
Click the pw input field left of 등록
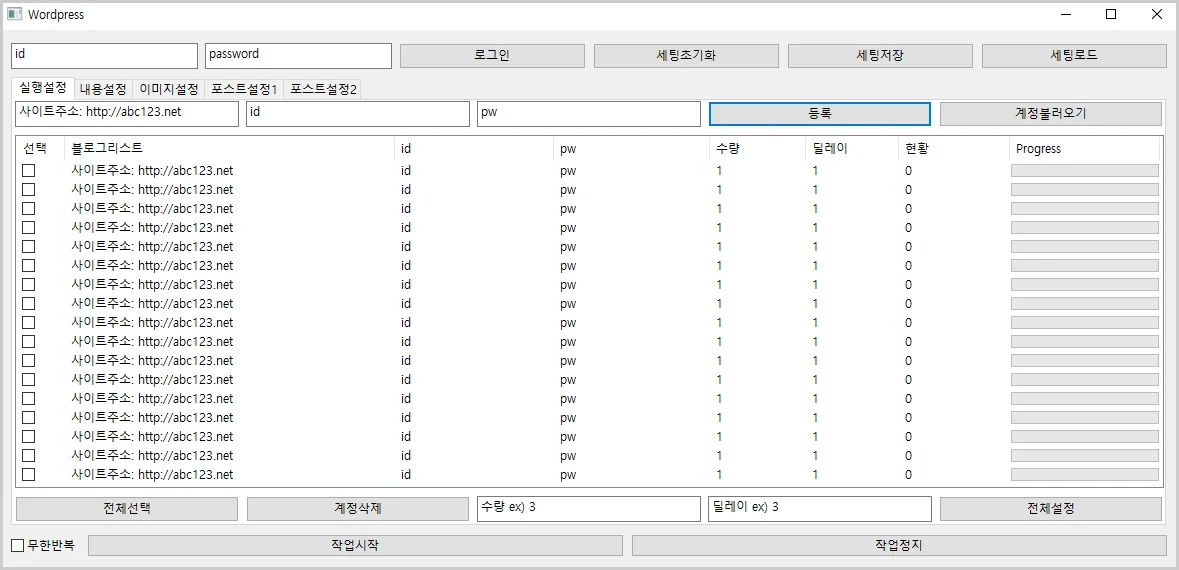(589, 114)
